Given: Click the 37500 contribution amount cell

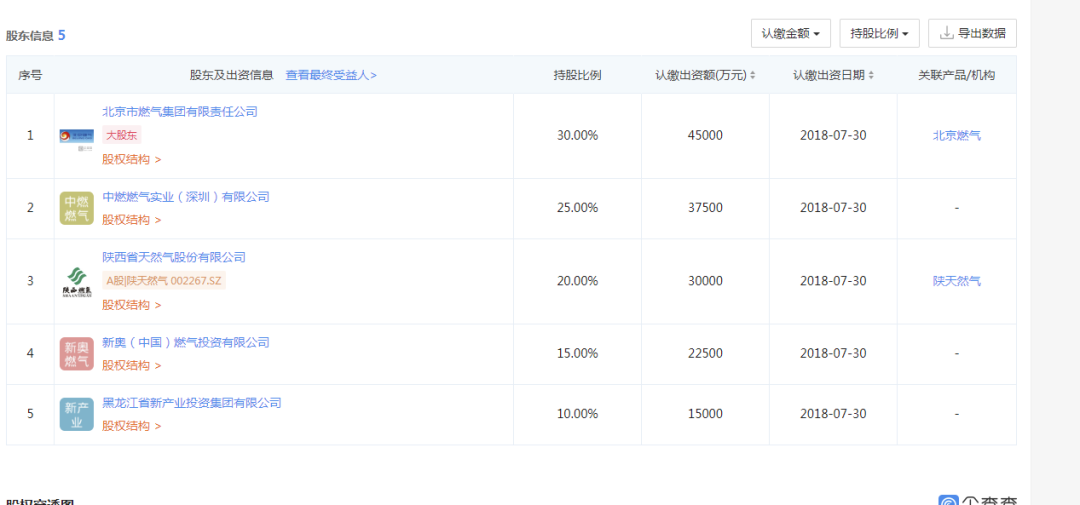Looking at the screenshot, I should click(705, 208).
